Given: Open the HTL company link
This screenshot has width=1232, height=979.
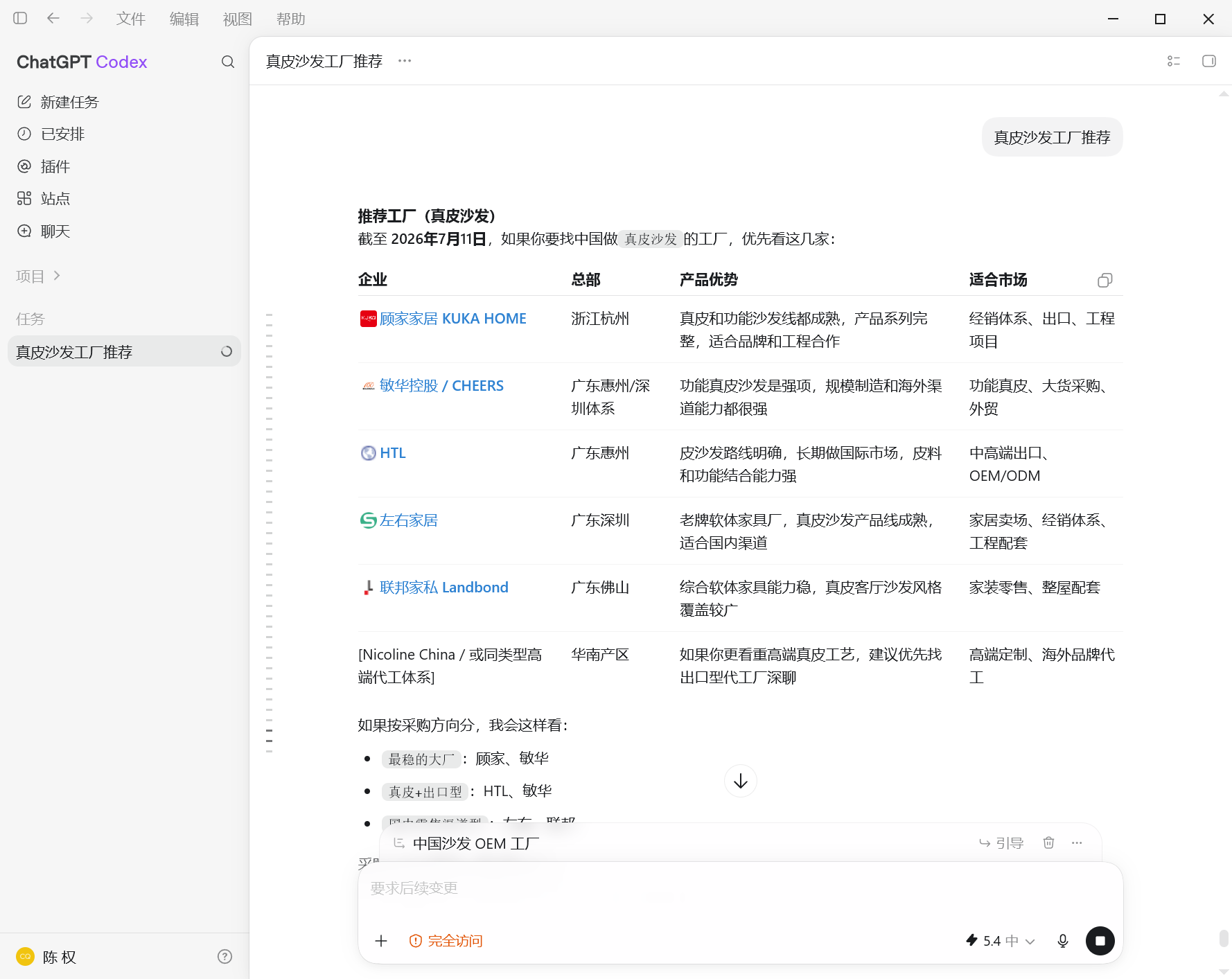Looking at the screenshot, I should 393,452.
